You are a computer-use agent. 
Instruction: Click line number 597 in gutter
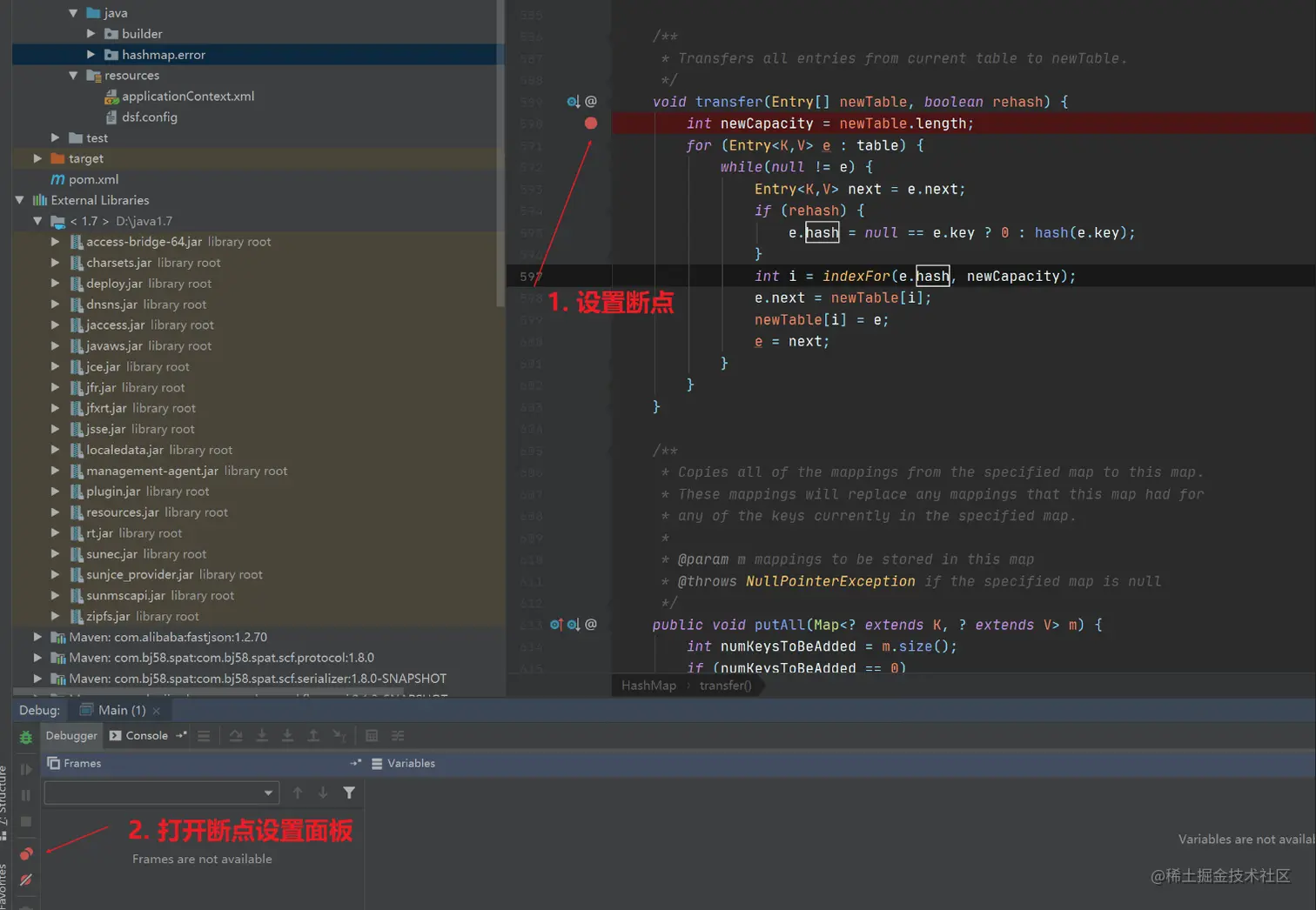(x=531, y=277)
